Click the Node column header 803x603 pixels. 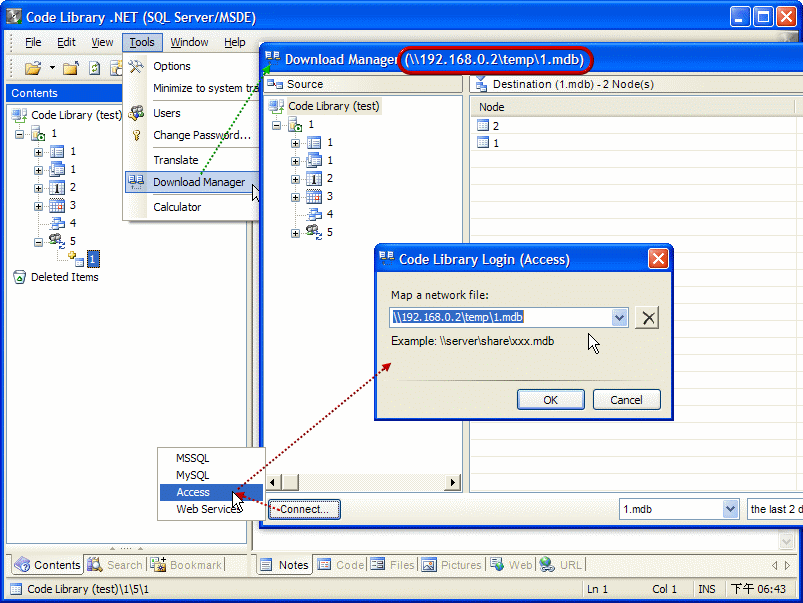631,107
